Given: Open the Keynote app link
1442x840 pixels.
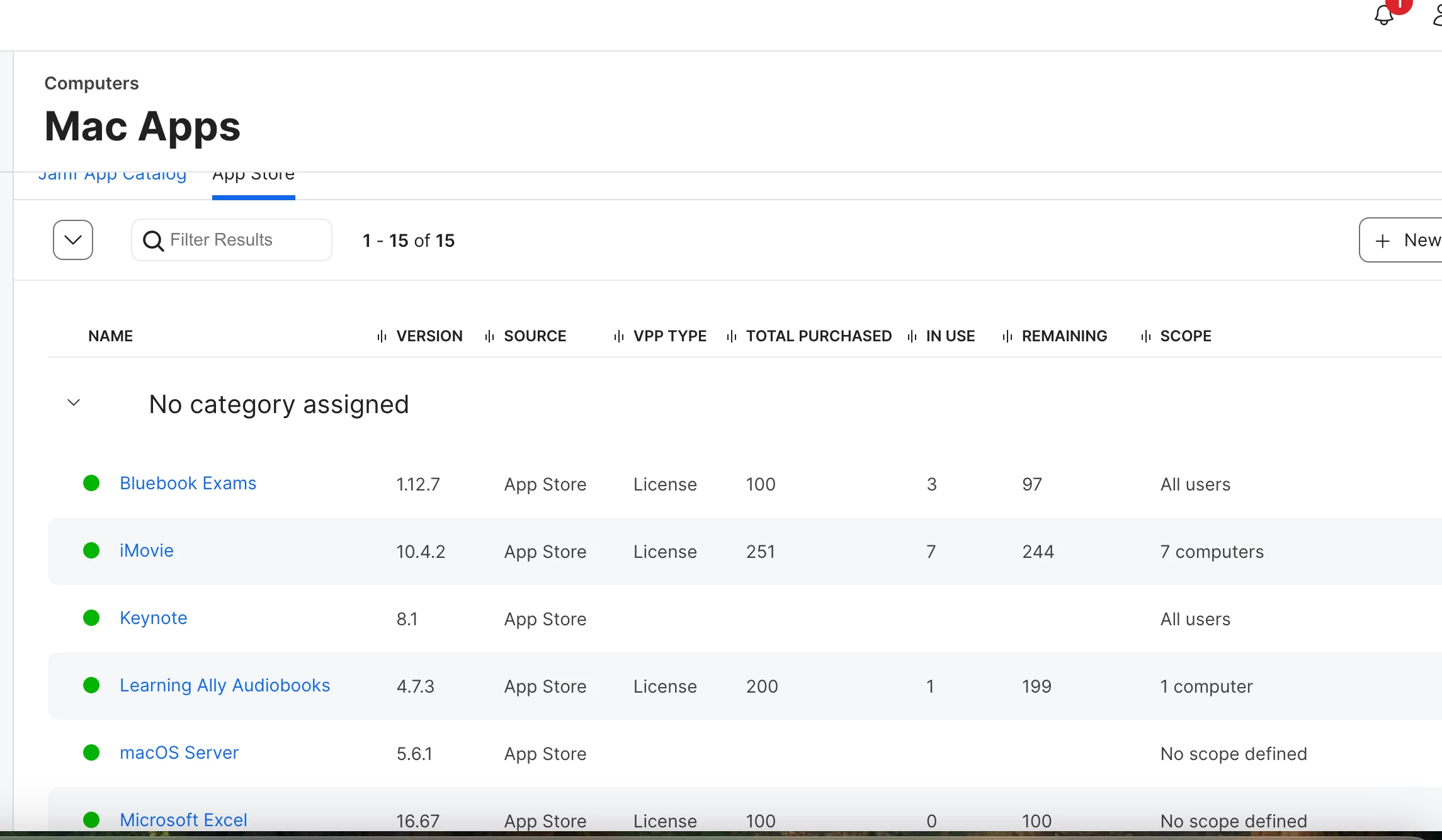Looking at the screenshot, I should pyautogui.click(x=154, y=618).
